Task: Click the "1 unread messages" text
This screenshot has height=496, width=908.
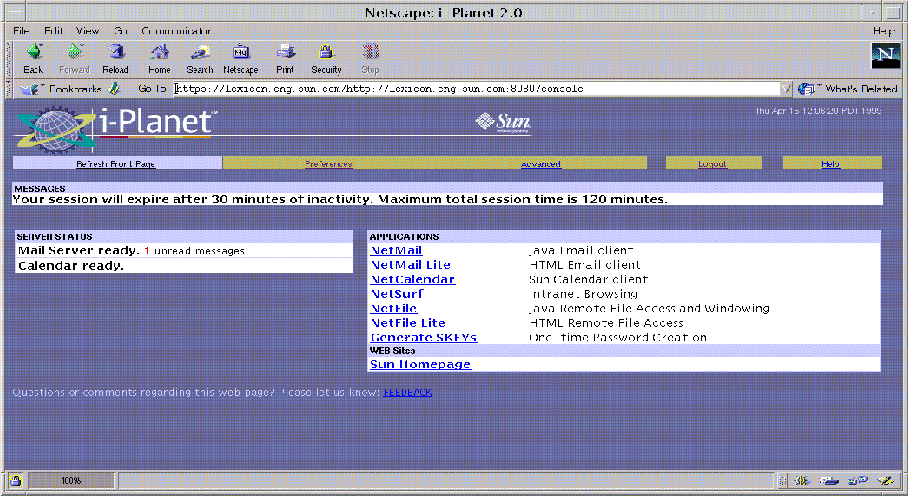Action: coord(195,251)
